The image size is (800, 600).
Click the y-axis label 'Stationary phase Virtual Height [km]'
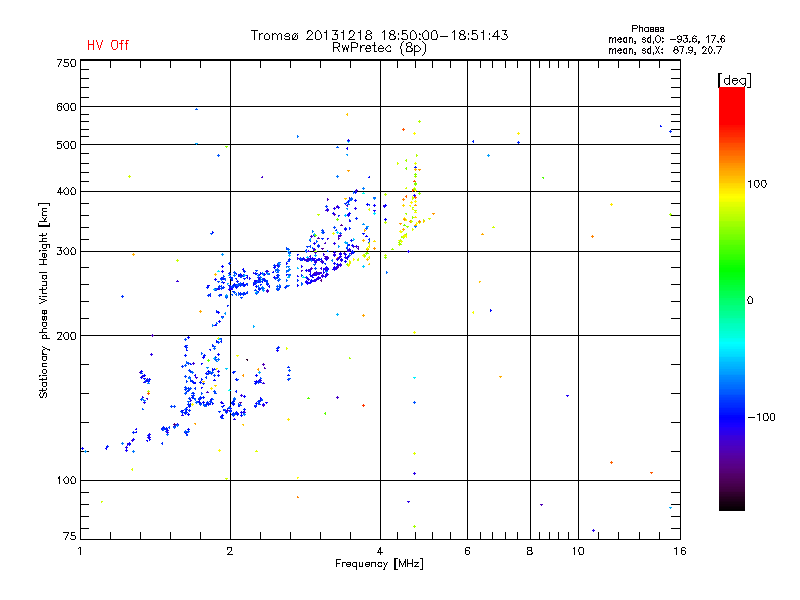(43, 300)
